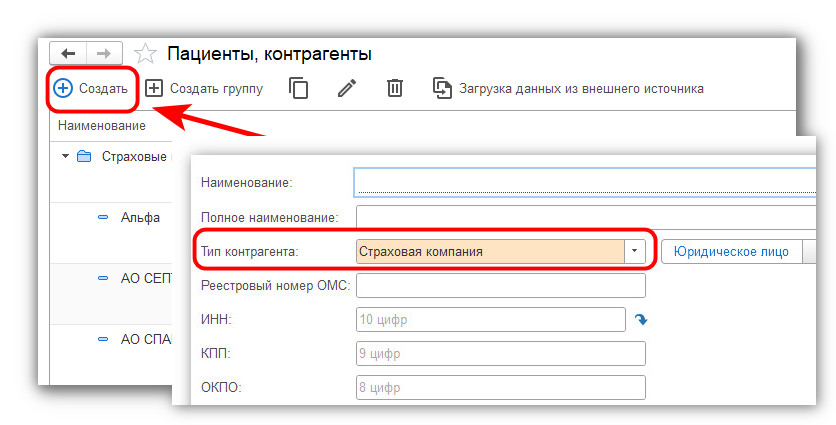Focus the ИНН 10 цифр field

point(491,319)
